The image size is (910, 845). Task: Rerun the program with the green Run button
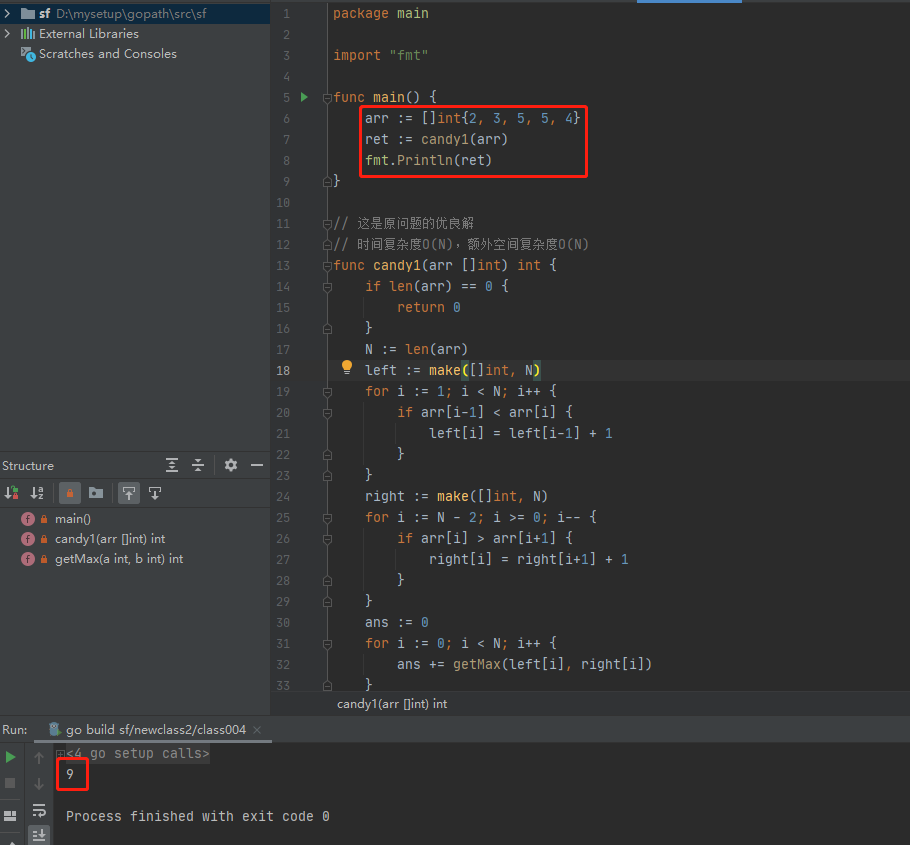pos(10,757)
